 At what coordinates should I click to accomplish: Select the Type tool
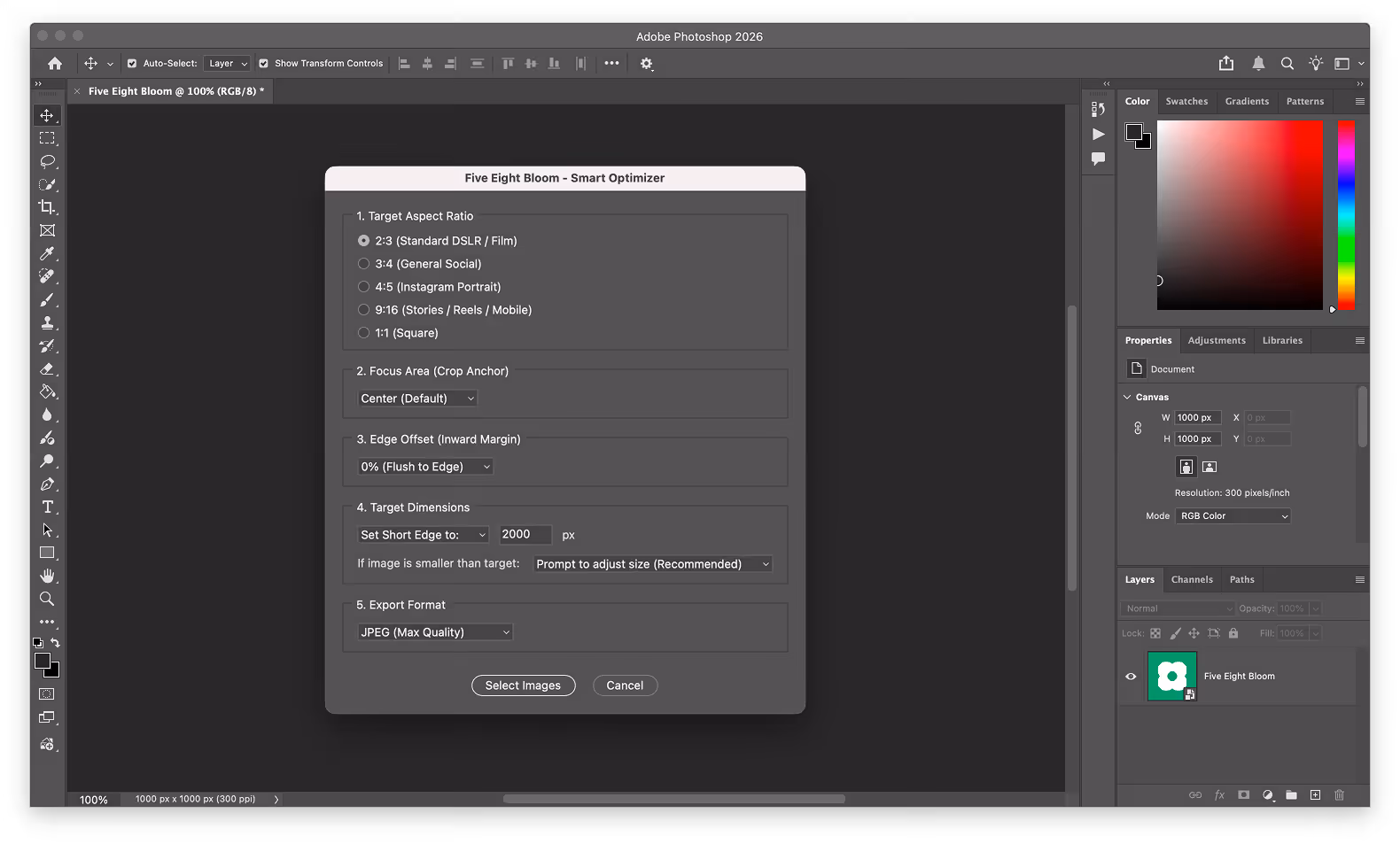47,507
